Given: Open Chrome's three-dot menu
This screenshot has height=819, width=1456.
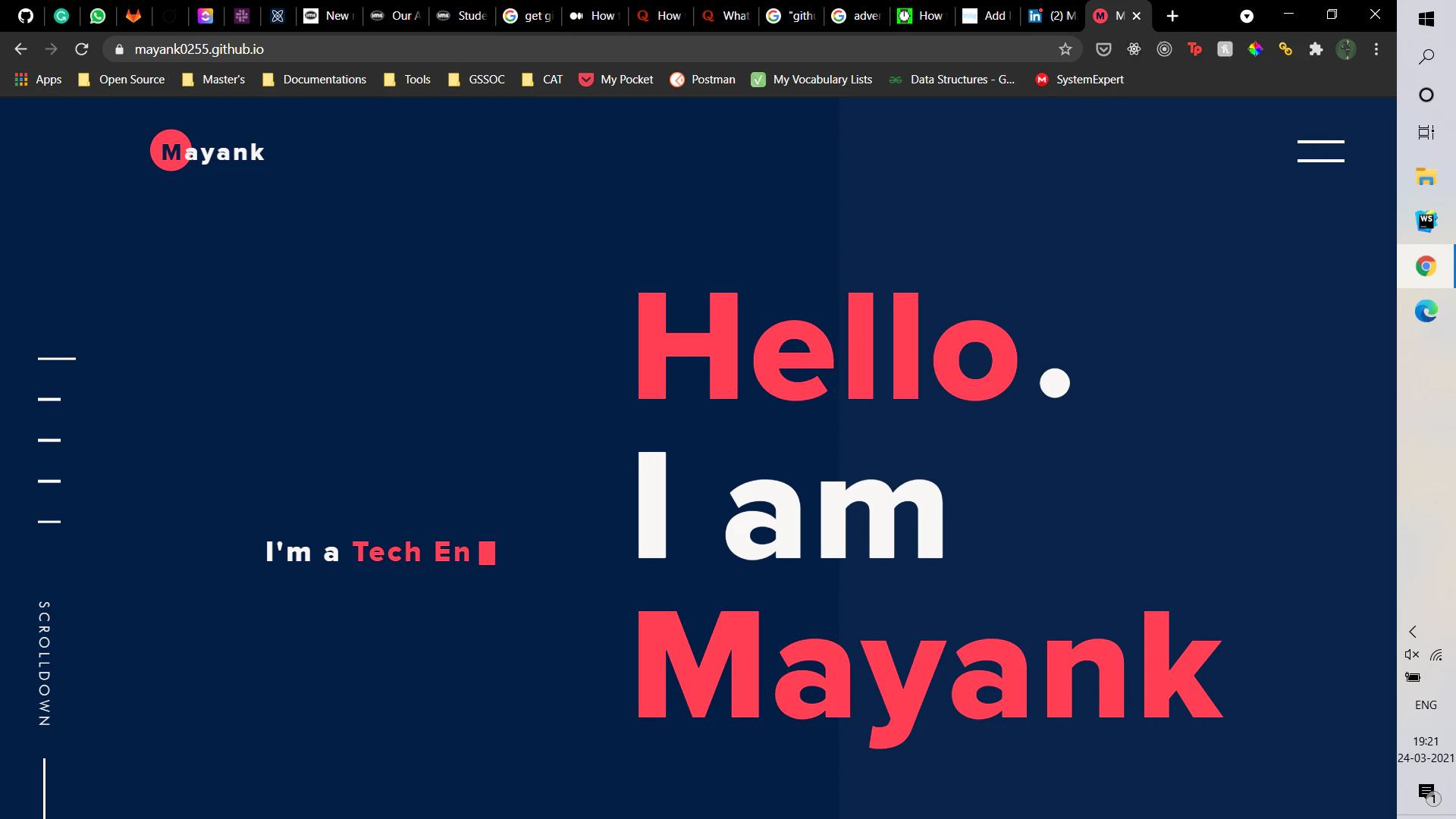Looking at the screenshot, I should pyautogui.click(x=1376, y=49).
